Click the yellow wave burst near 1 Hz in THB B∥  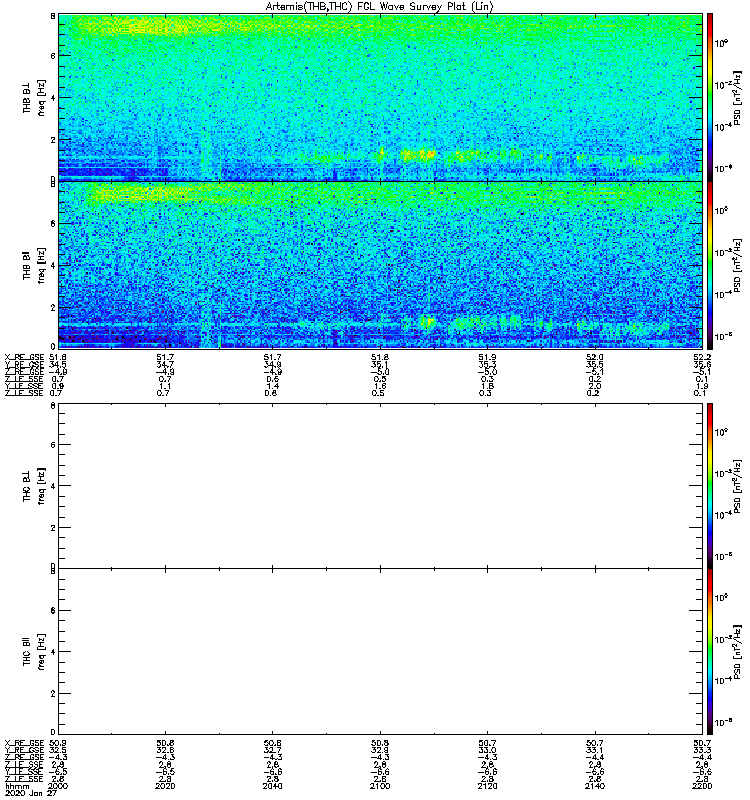pyautogui.click(x=427, y=321)
